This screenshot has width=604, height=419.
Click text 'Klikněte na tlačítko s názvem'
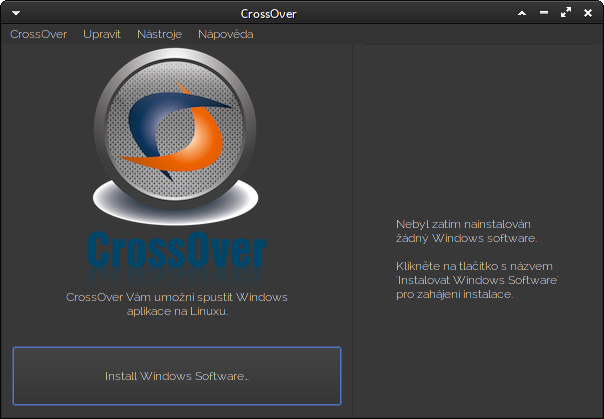coord(474,266)
